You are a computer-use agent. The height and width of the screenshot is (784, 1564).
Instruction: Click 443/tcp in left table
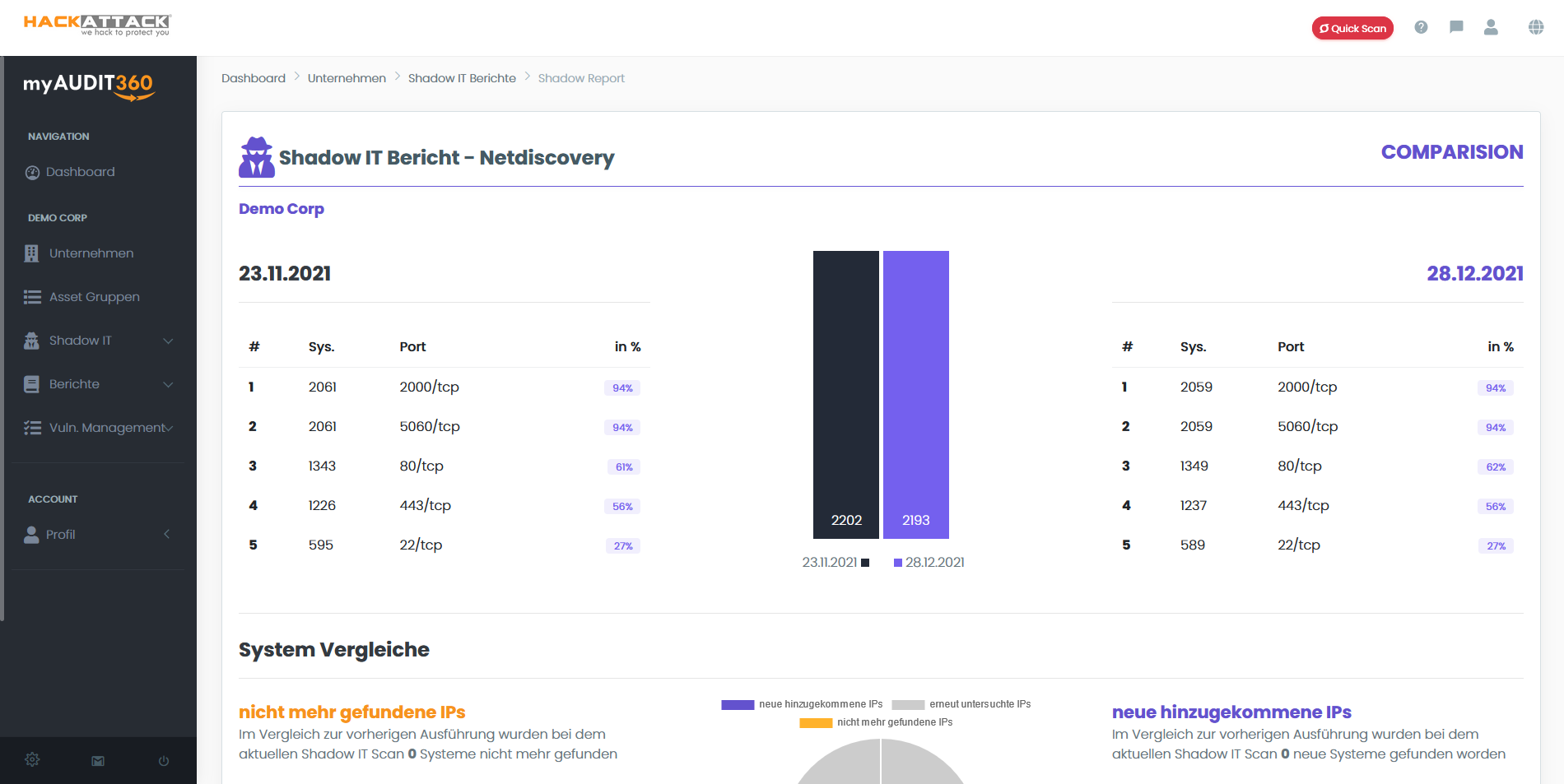pyautogui.click(x=426, y=505)
